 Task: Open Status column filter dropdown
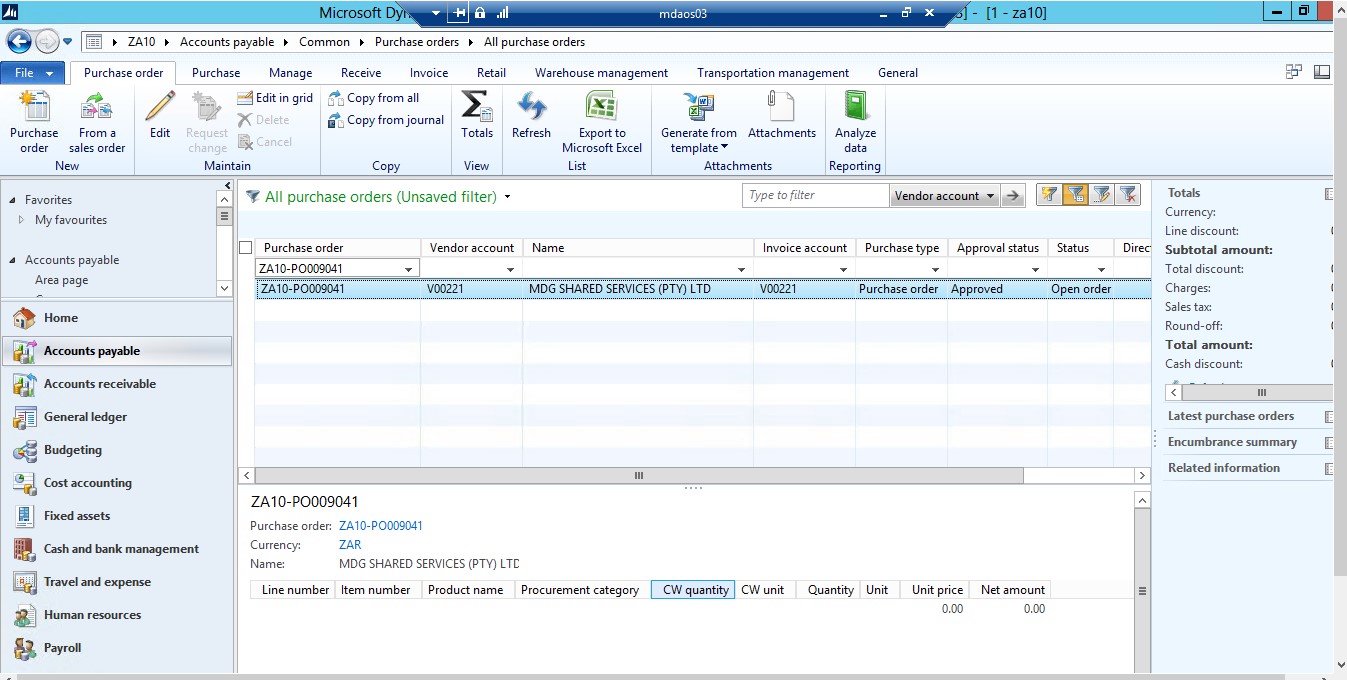coord(1102,269)
